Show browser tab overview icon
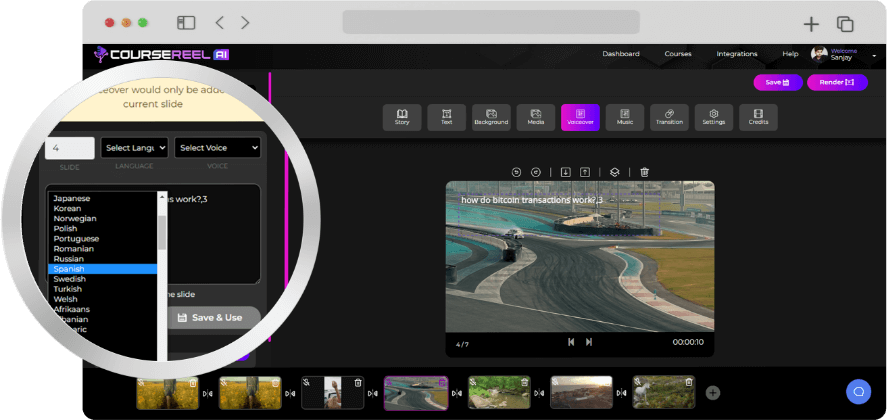 pos(845,24)
